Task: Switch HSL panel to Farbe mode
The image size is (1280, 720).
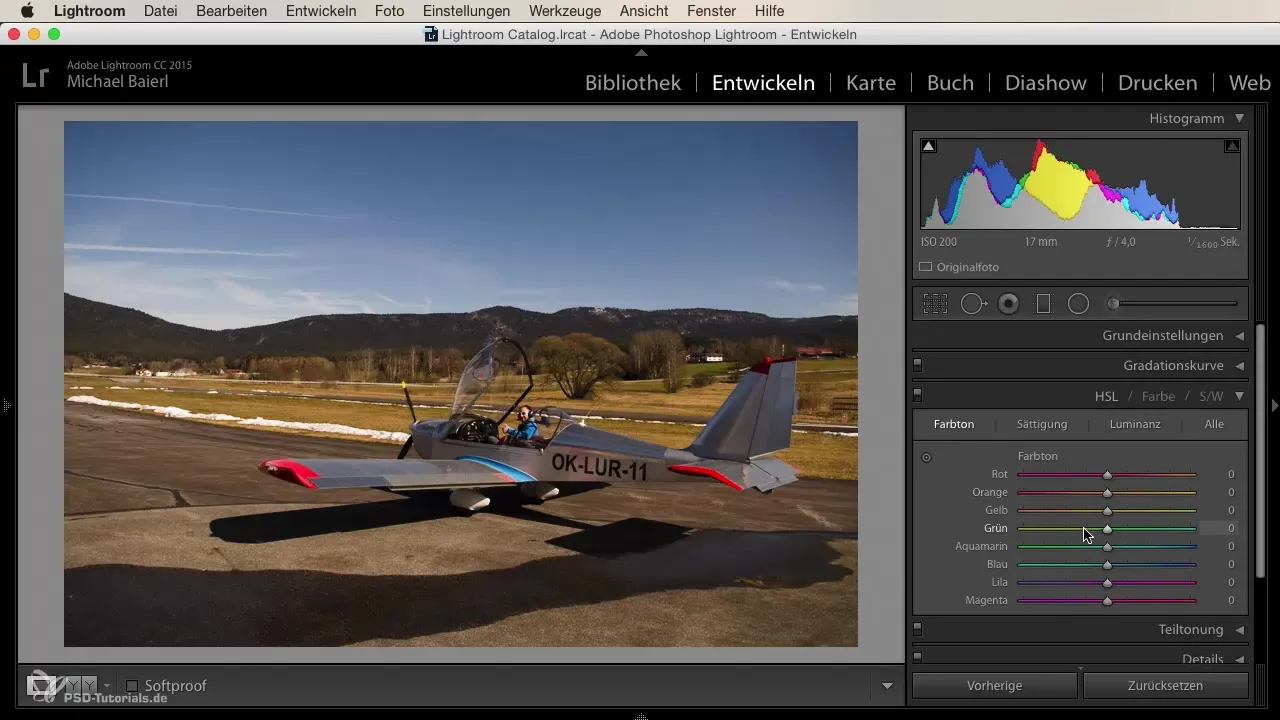Action: click(1159, 396)
